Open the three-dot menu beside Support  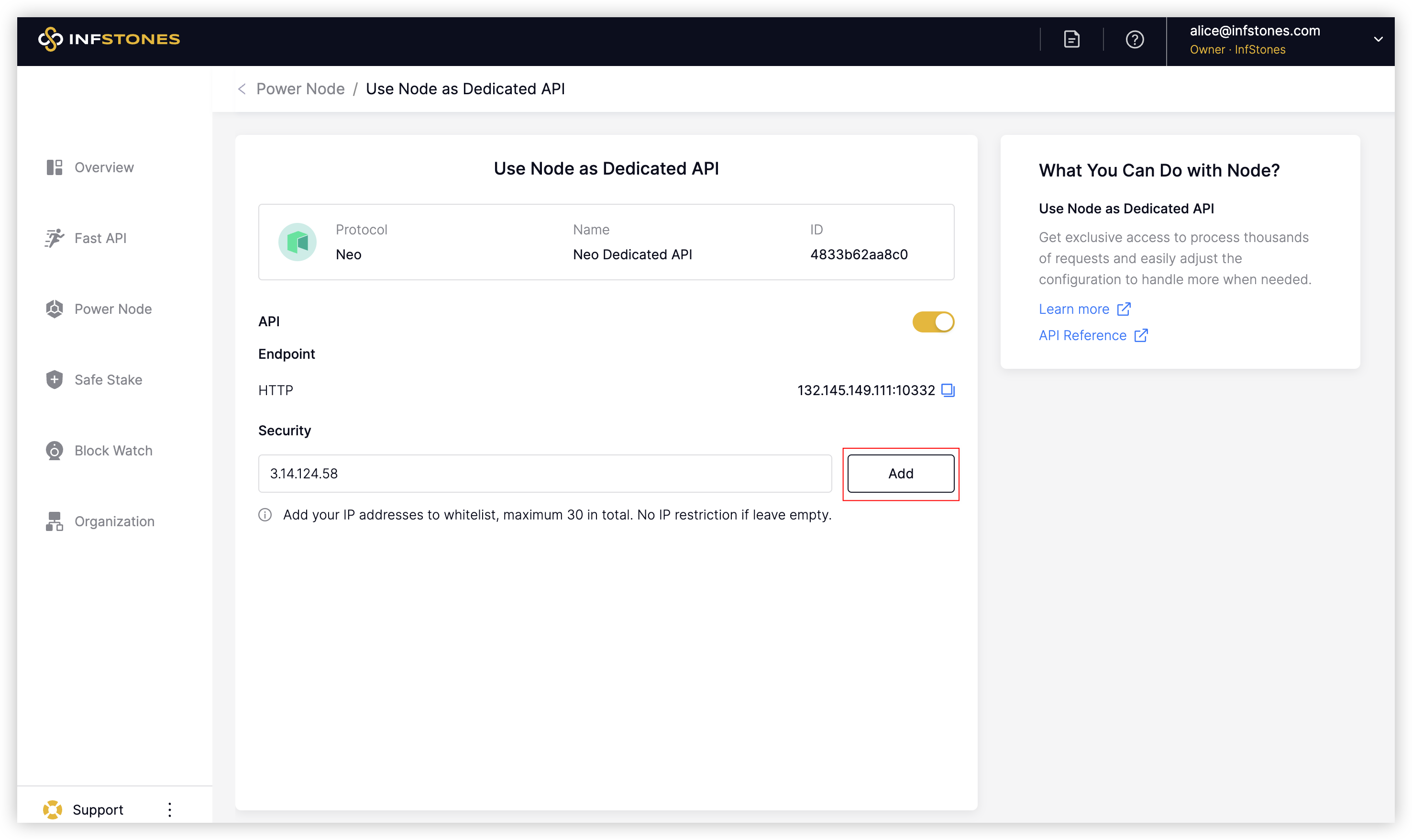click(x=169, y=809)
